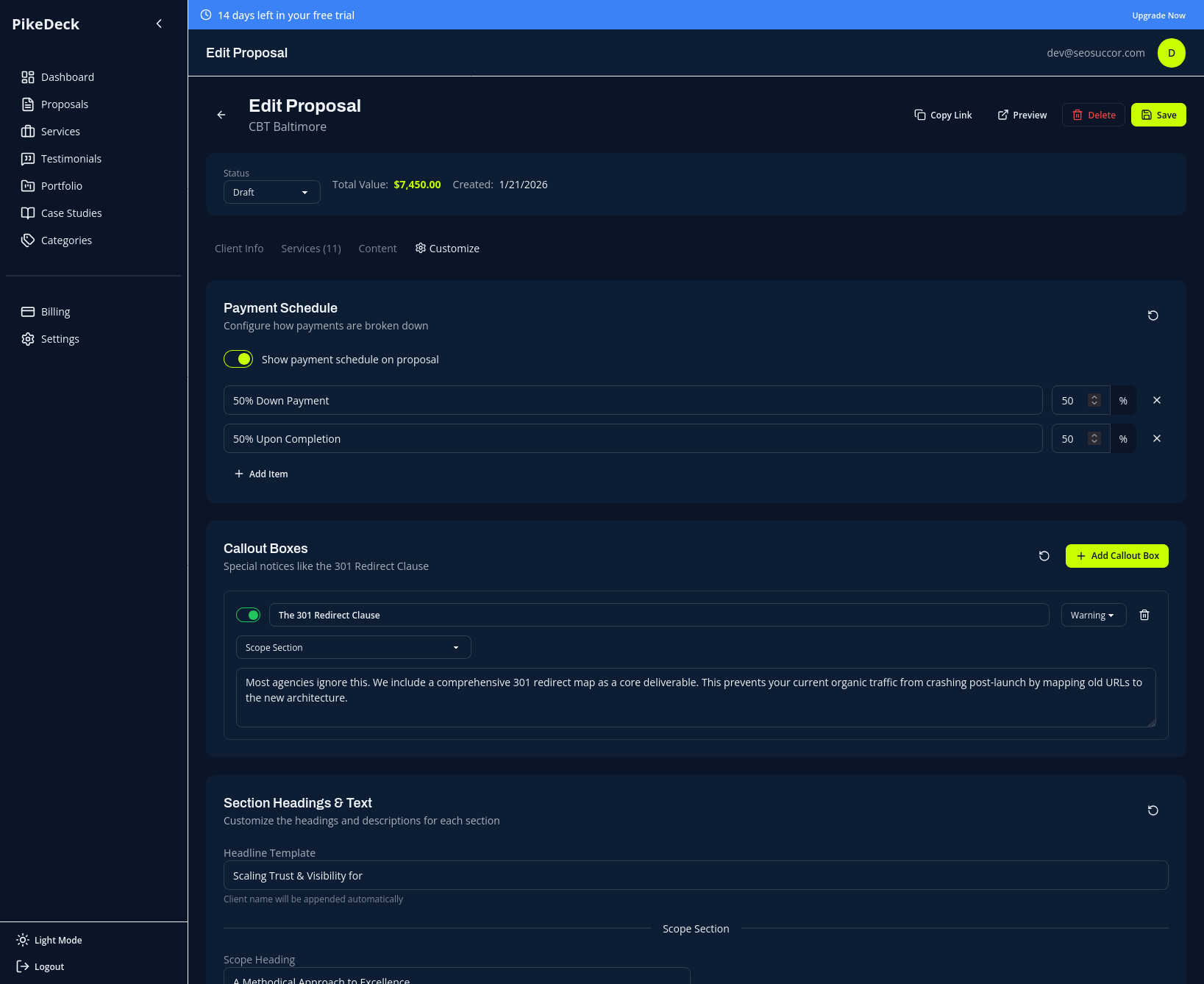Viewport: 1204px width, 984px height.
Task: Open the Draft status dropdown
Action: [271, 192]
